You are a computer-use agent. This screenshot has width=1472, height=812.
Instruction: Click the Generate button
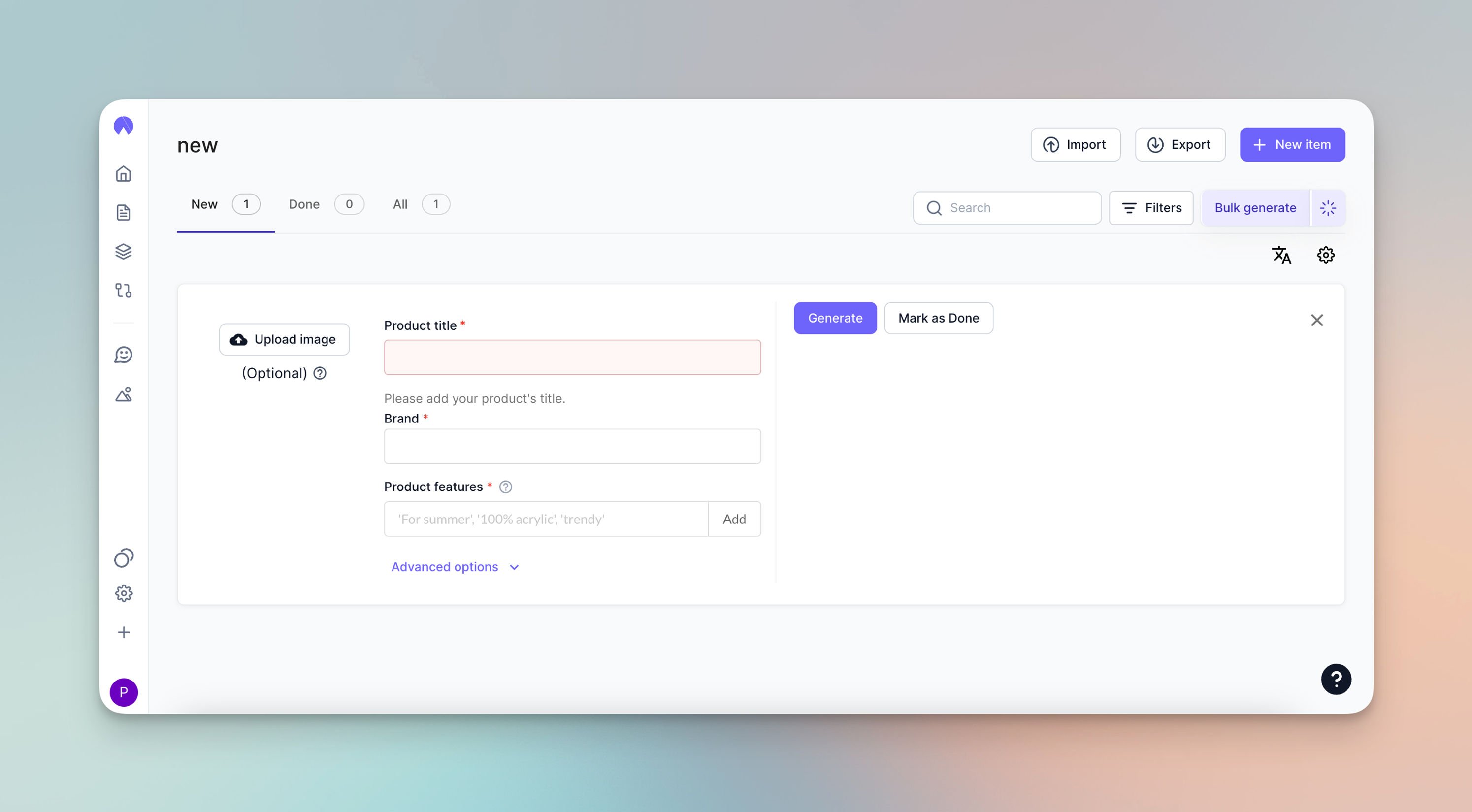tap(835, 318)
